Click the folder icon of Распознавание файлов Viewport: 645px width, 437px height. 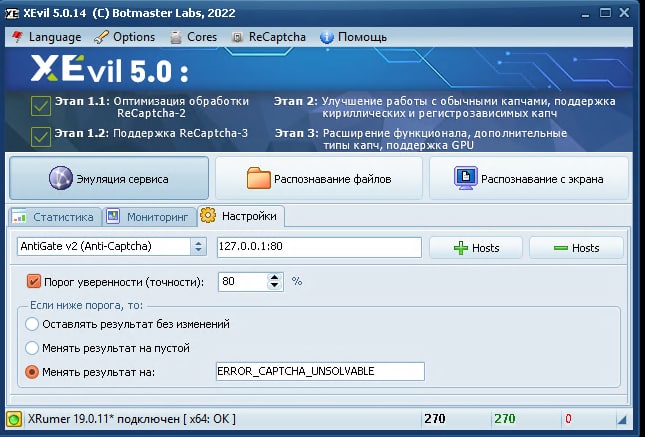click(259, 178)
